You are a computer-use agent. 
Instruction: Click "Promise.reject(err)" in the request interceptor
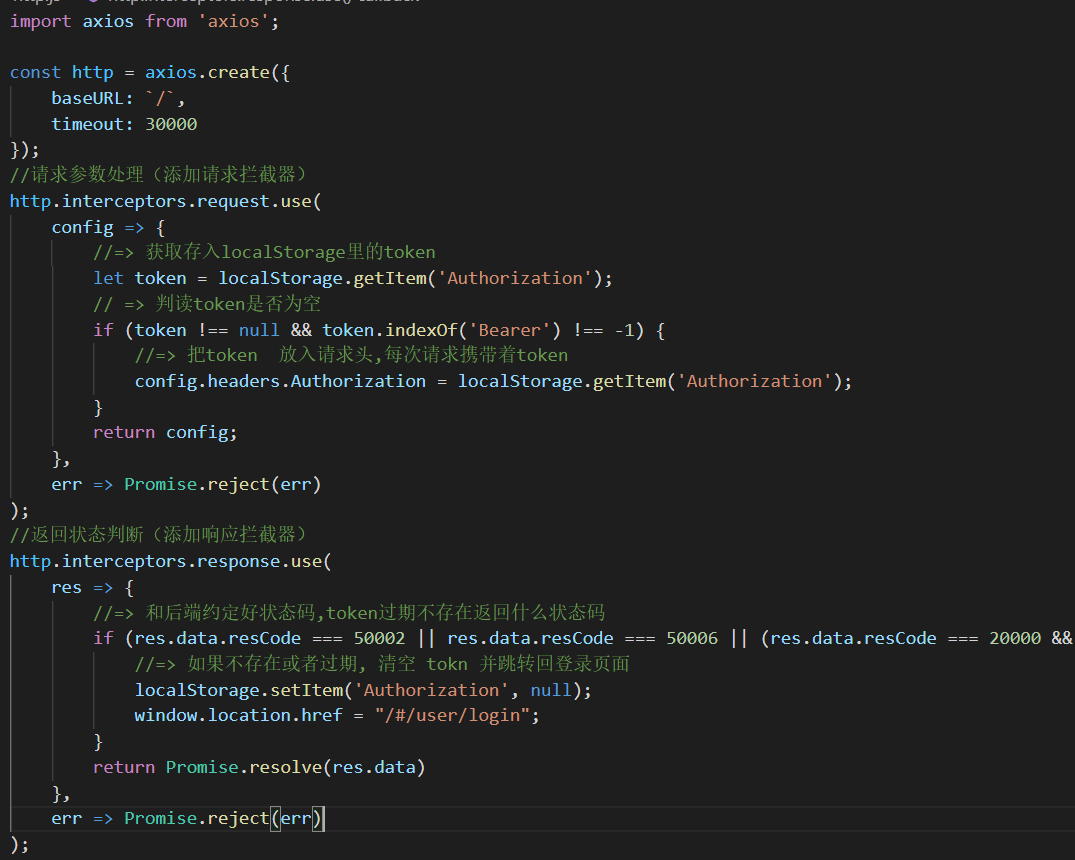click(223, 484)
